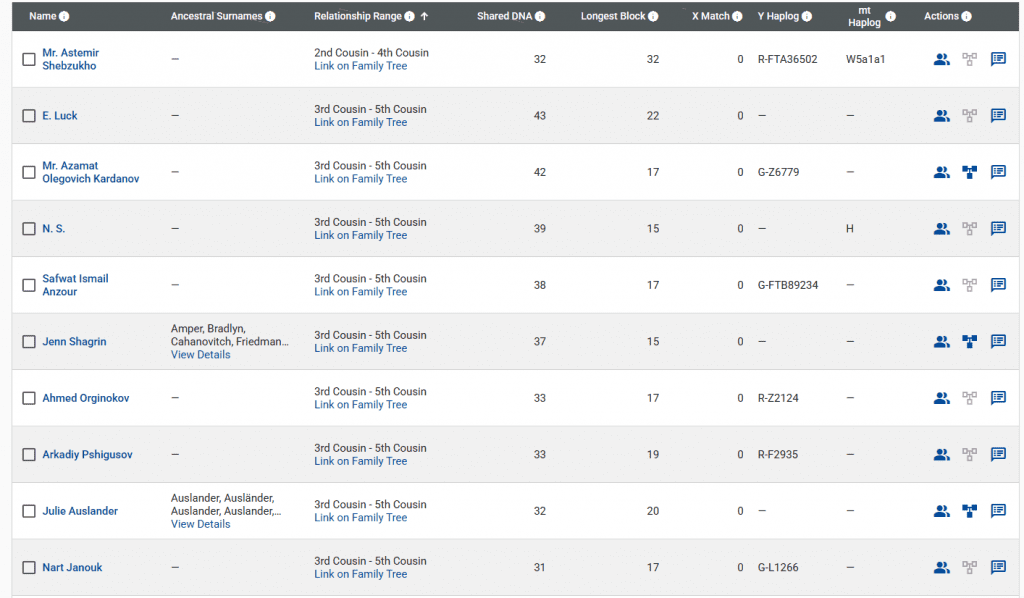The height and width of the screenshot is (598, 1024).
Task: Select checkbox for E. Luck
Action: [x=29, y=116]
